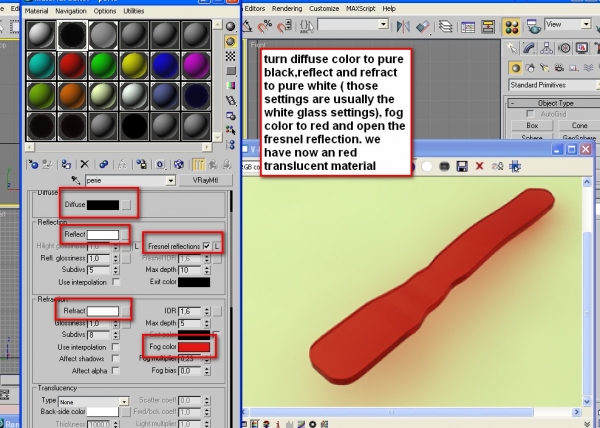Enable Affect alpha checkbox
This screenshot has width=600, height=428.
(x=116, y=371)
